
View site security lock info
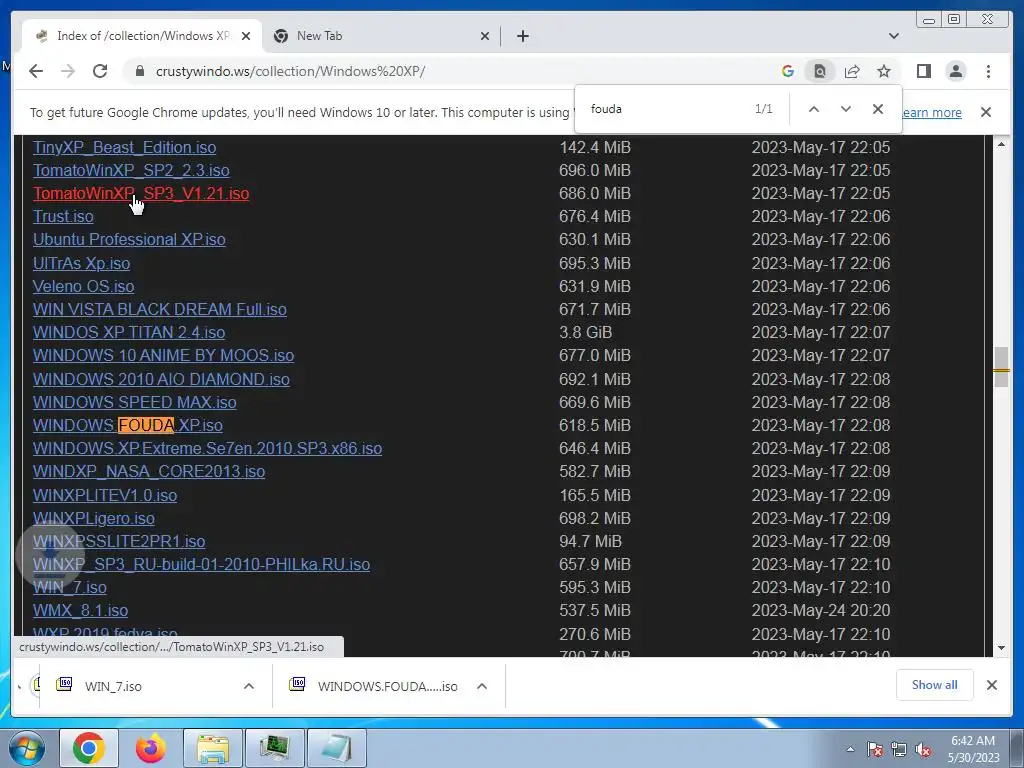coord(139,71)
